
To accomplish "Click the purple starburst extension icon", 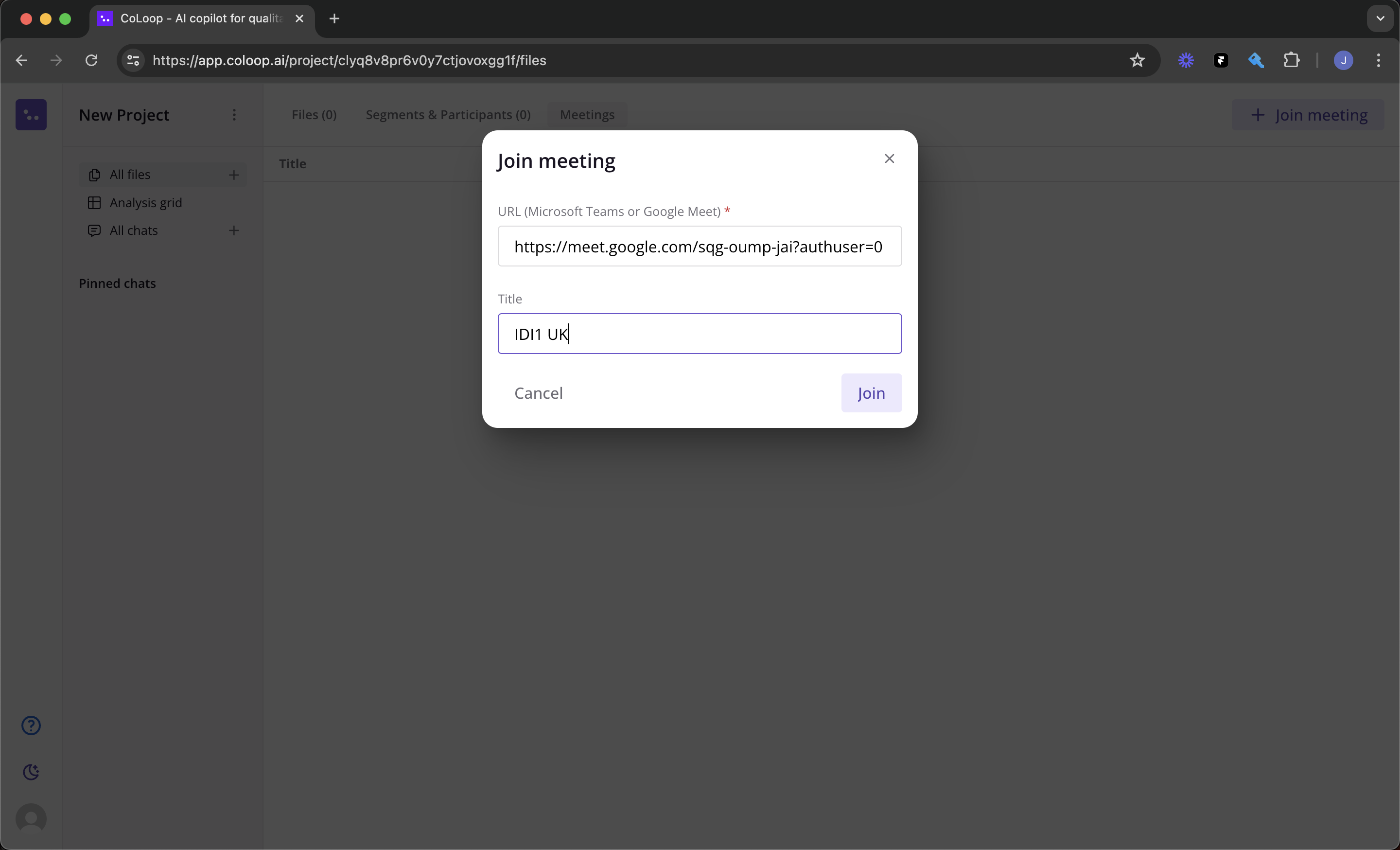I will click(1186, 60).
